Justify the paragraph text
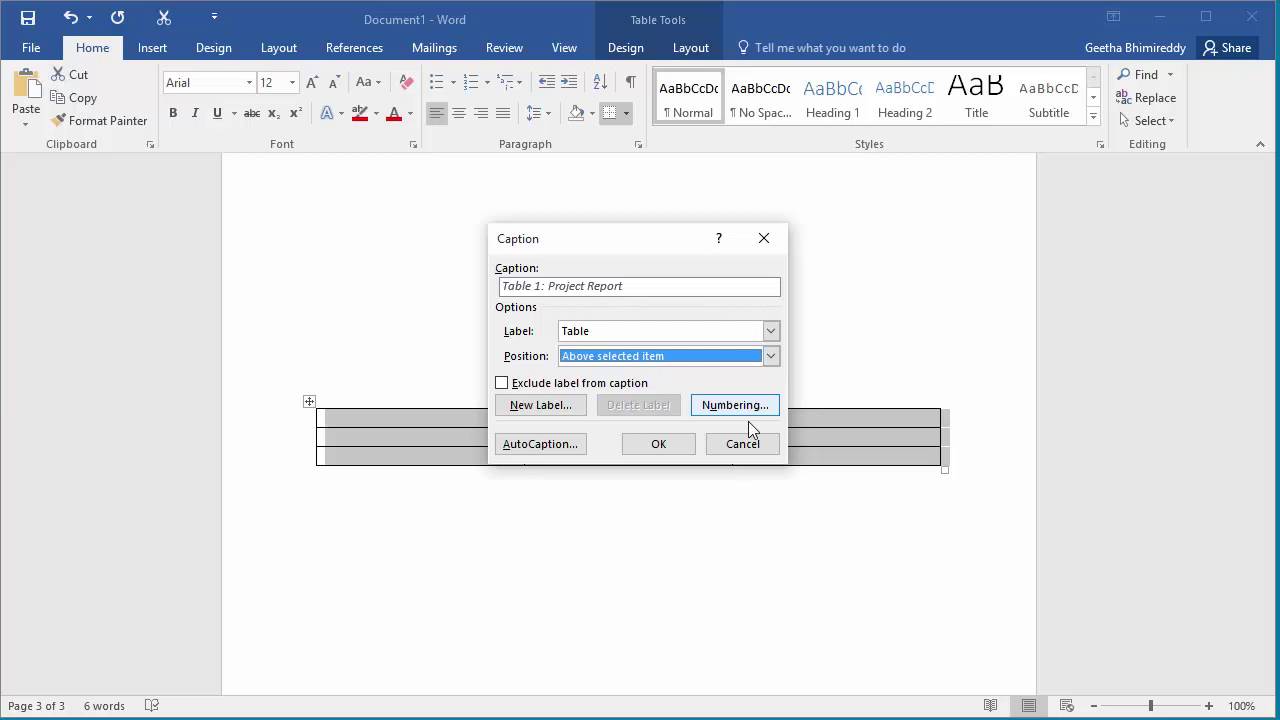1280x720 pixels. click(x=503, y=114)
